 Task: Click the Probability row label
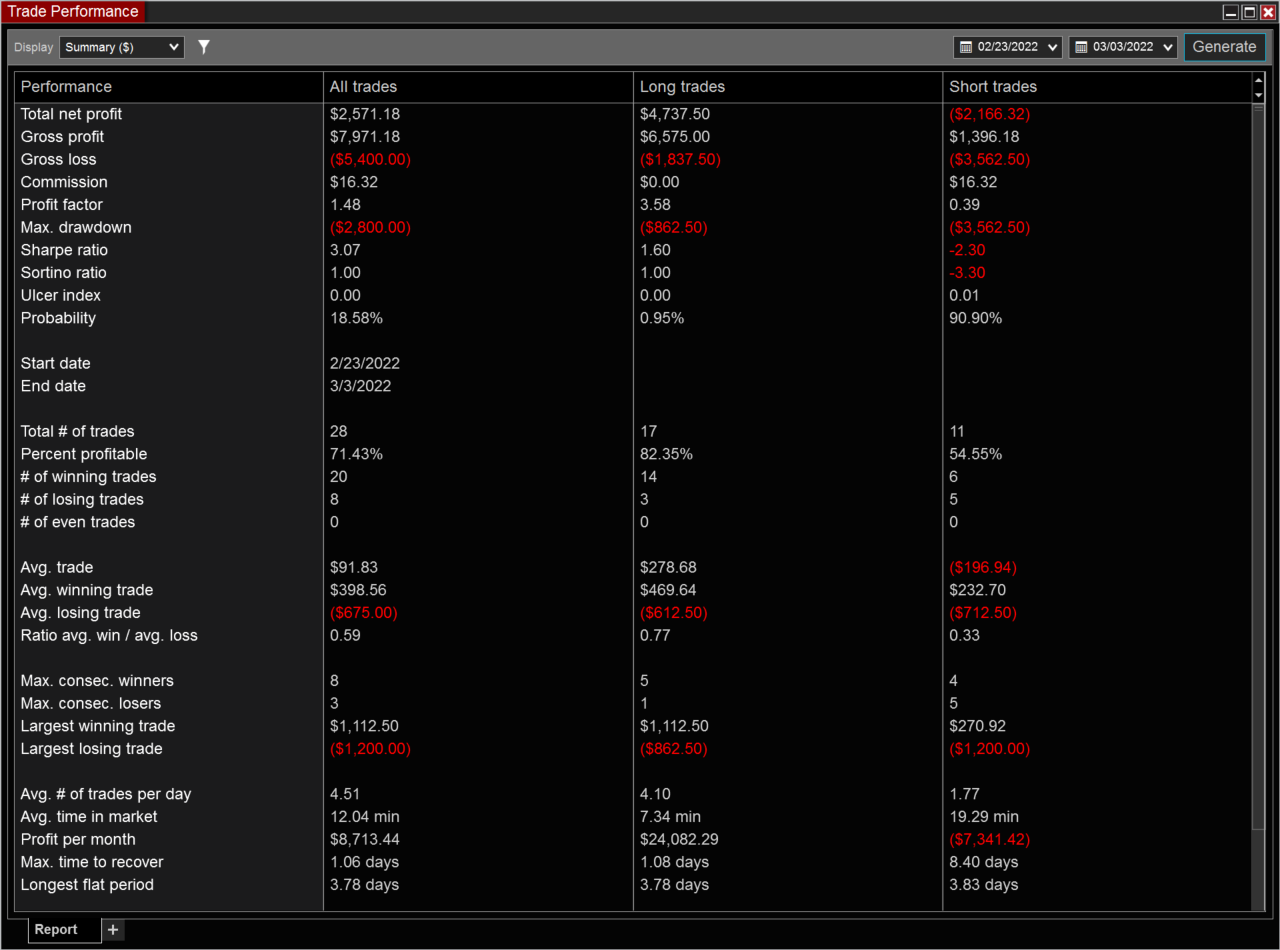pos(58,318)
